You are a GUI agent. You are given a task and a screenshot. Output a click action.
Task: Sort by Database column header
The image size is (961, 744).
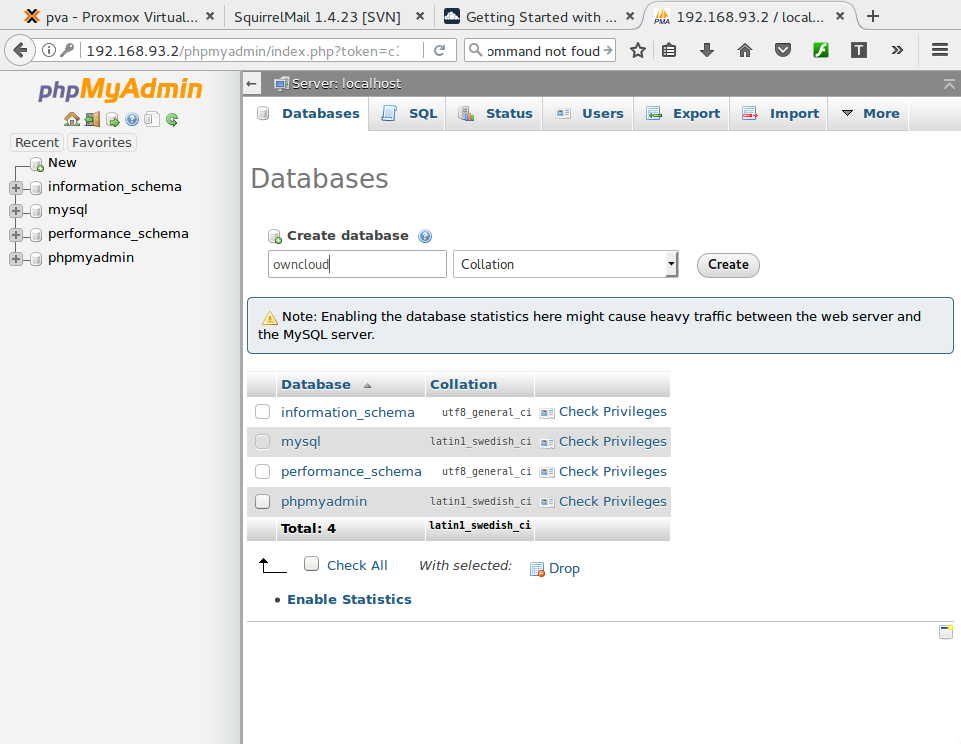[316, 384]
